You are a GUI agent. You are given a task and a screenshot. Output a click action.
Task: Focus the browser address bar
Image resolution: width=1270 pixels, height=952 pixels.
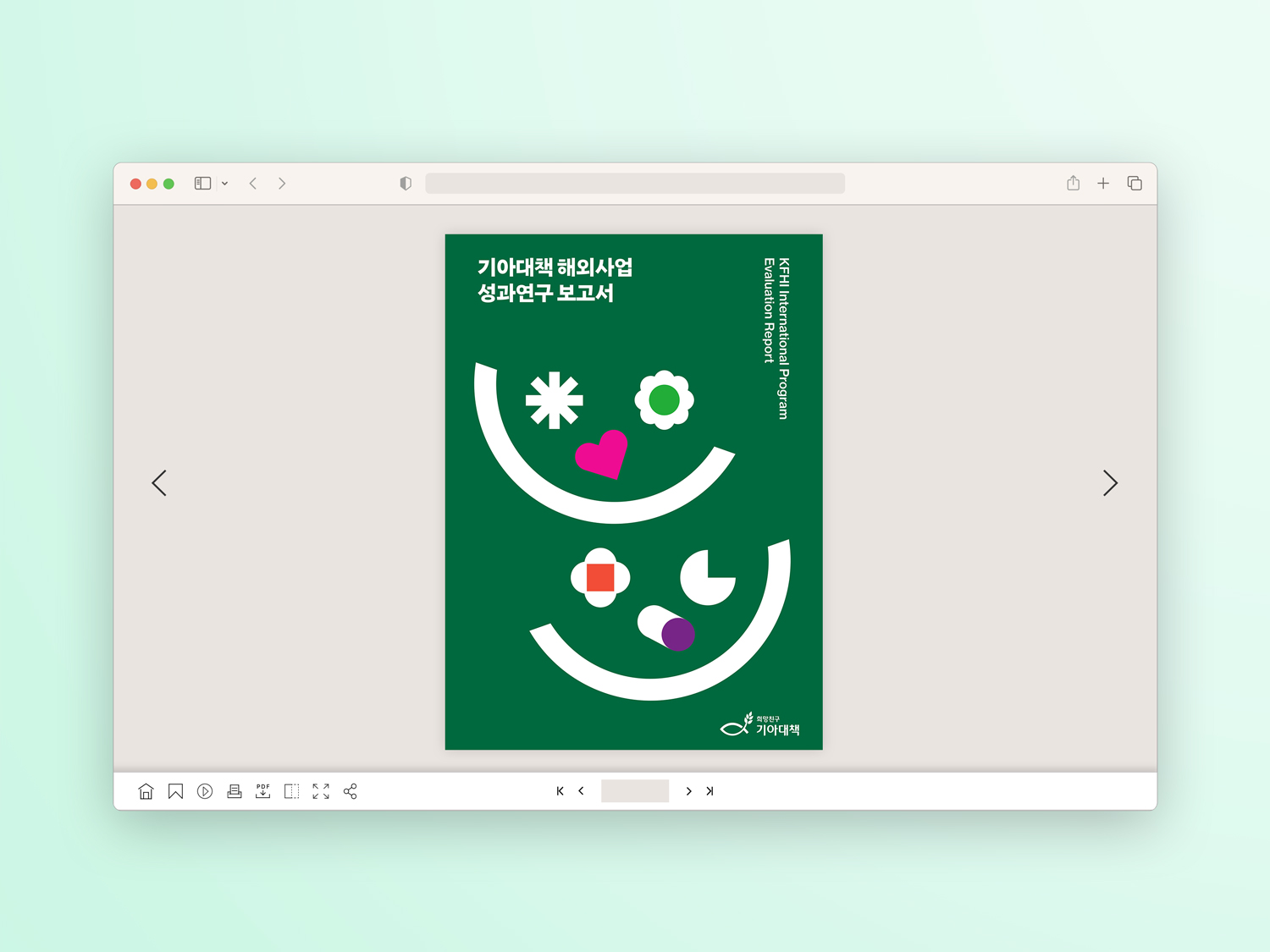click(x=635, y=184)
